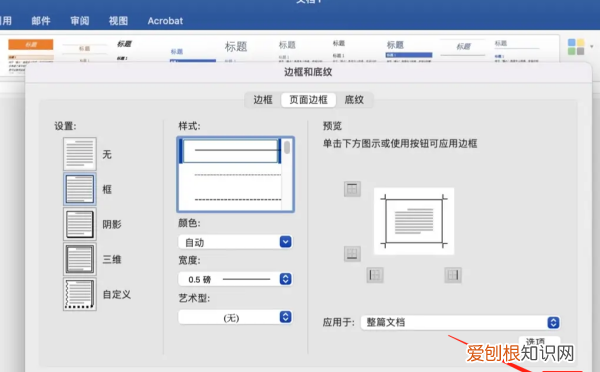The image size is (600, 372).
Task: Open the 艺术型 (art) dropdown showing (无)
Action: tap(235, 317)
